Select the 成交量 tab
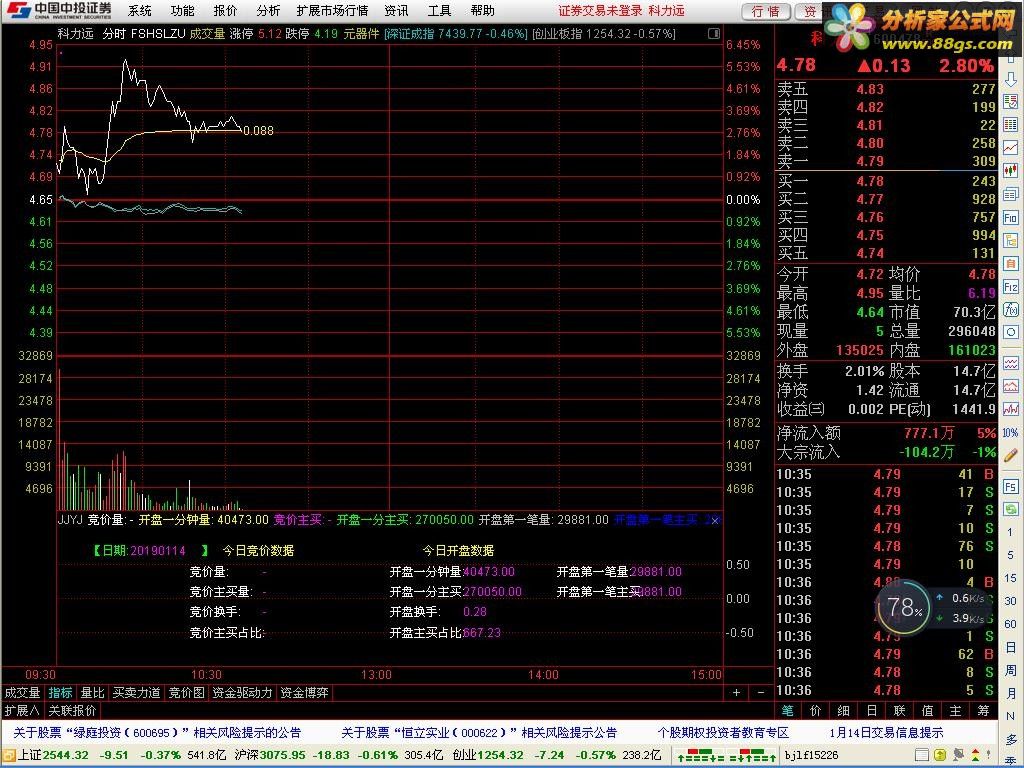The height and width of the screenshot is (768, 1024). click(22, 693)
